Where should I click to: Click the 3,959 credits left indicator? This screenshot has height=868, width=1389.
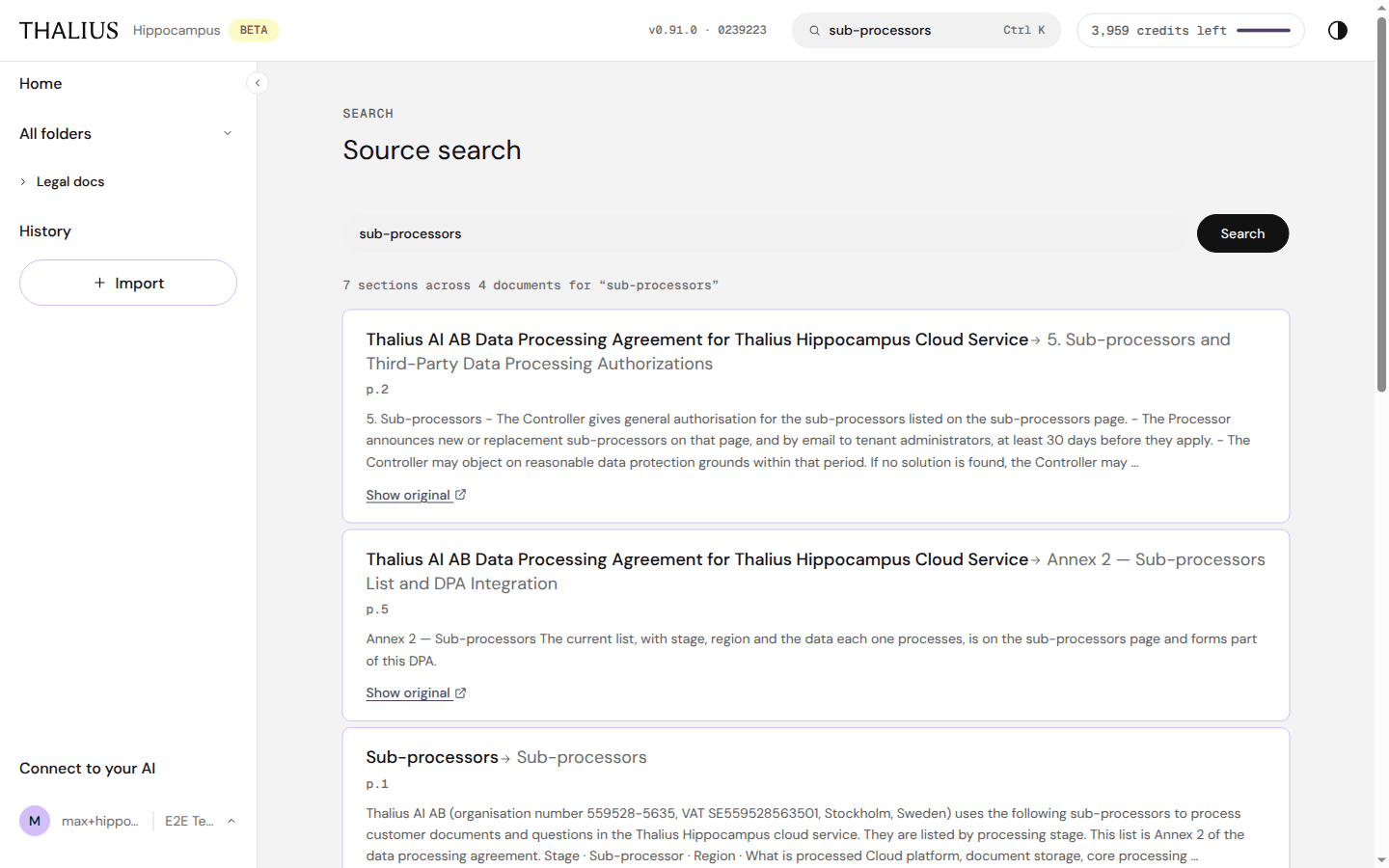(x=1190, y=31)
